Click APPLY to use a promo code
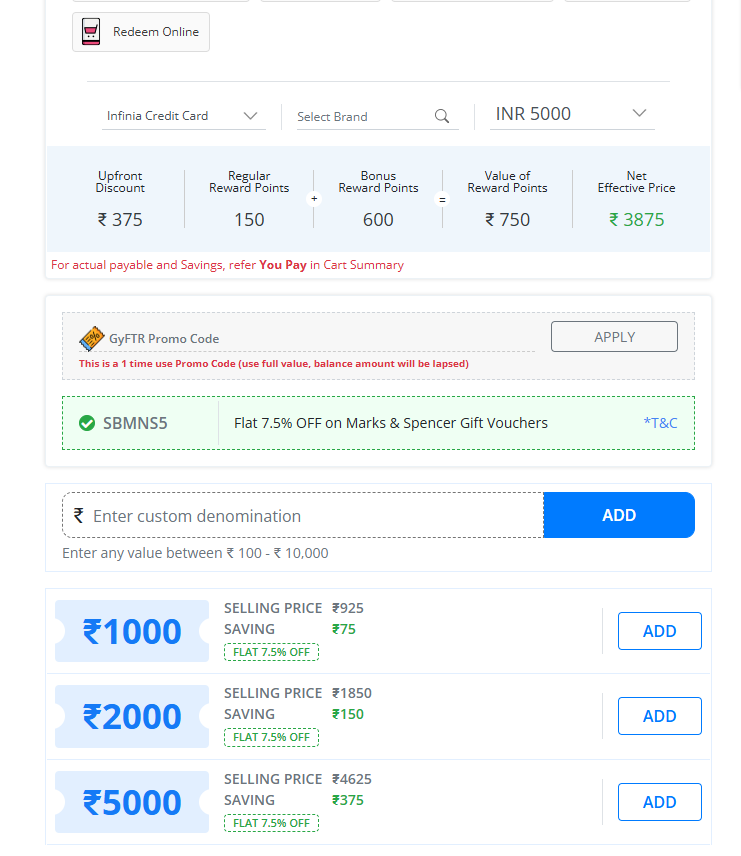The image size is (741, 856). tap(614, 336)
